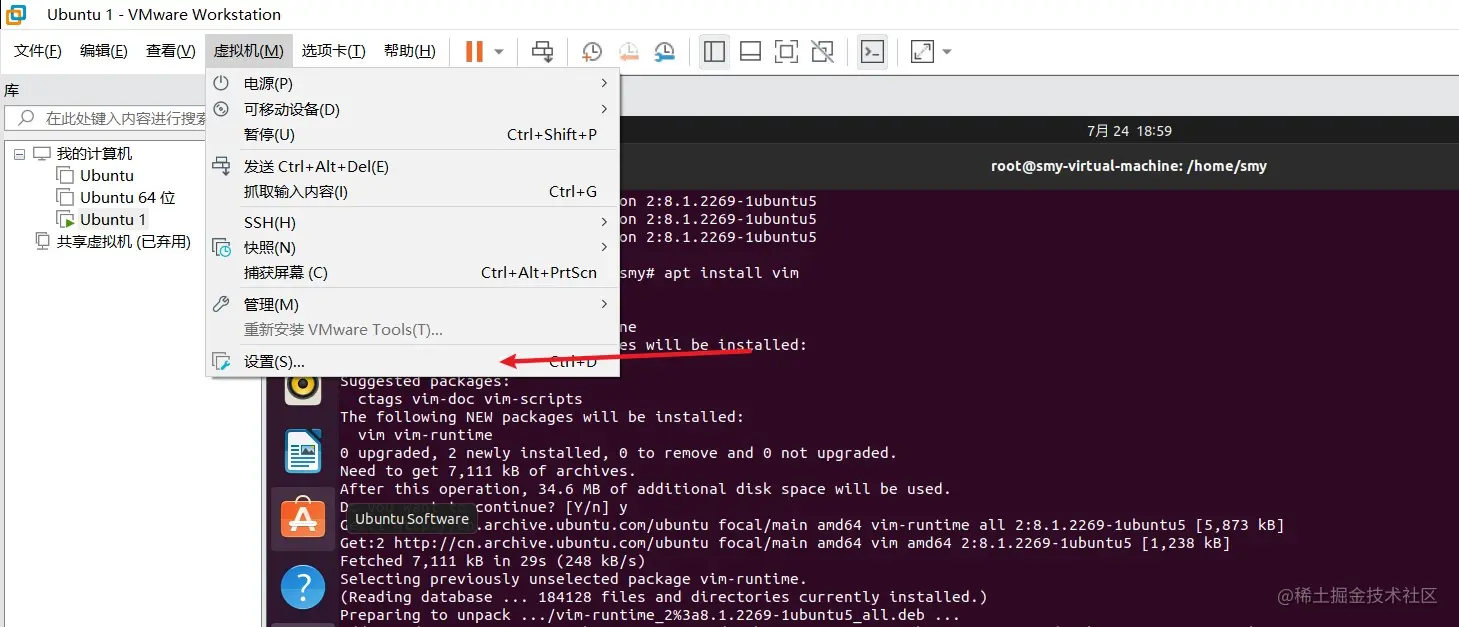The width and height of the screenshot is (1459, 627).
Task: Collapse the 我的计算机 tree node
Action: [19, 154]
